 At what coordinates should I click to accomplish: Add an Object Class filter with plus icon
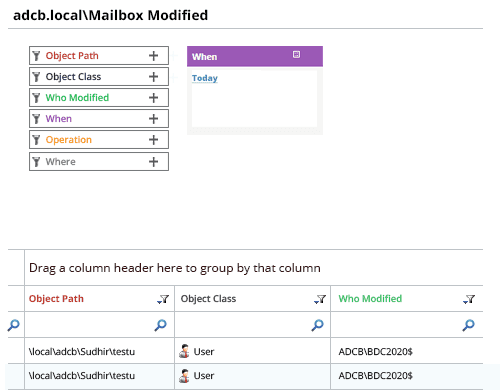[153, 77]
